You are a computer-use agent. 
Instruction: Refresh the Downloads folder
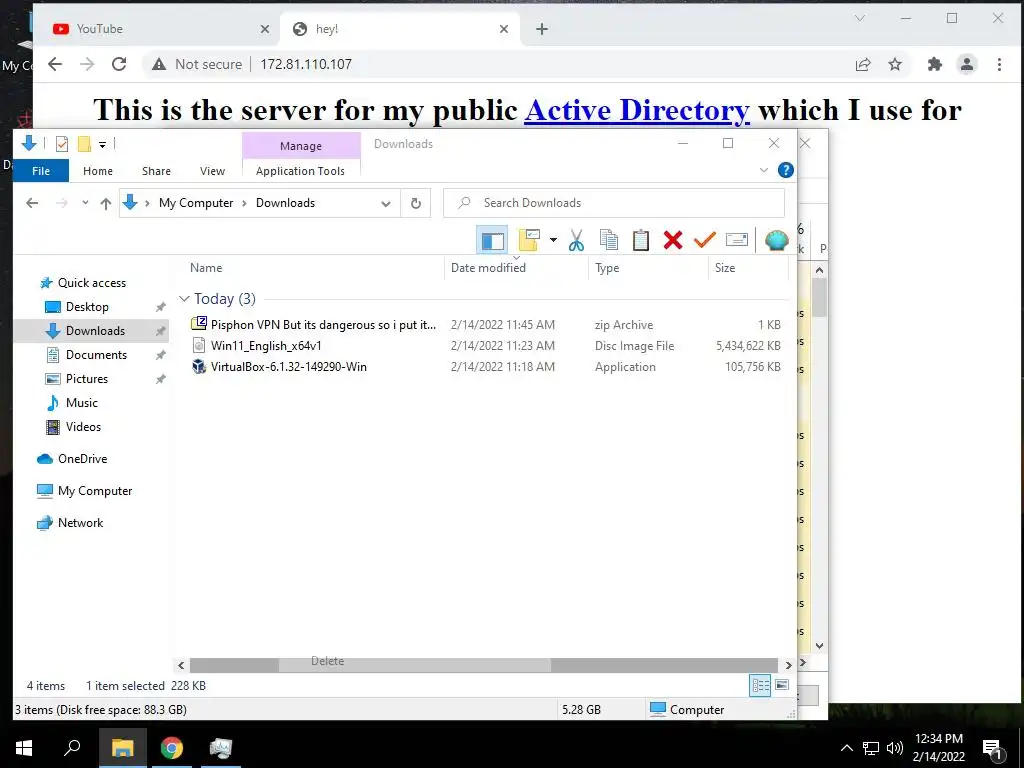[x=415, y=203]
